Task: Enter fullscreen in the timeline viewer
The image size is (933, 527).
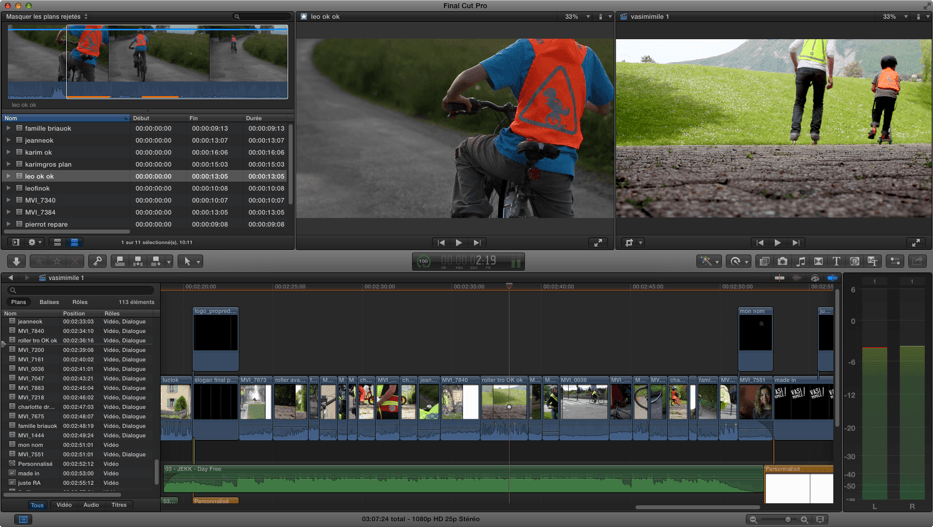Action: pos(916,243)
